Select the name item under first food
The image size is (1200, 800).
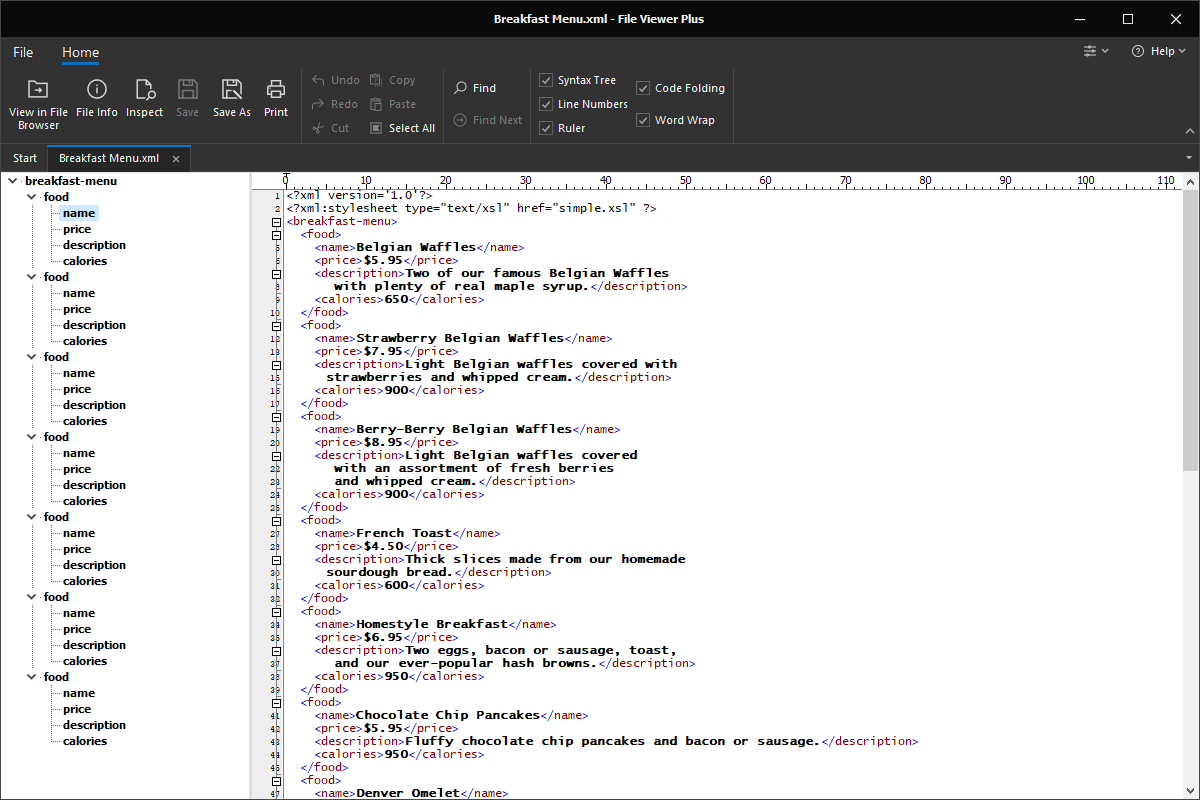coord(78,212)
